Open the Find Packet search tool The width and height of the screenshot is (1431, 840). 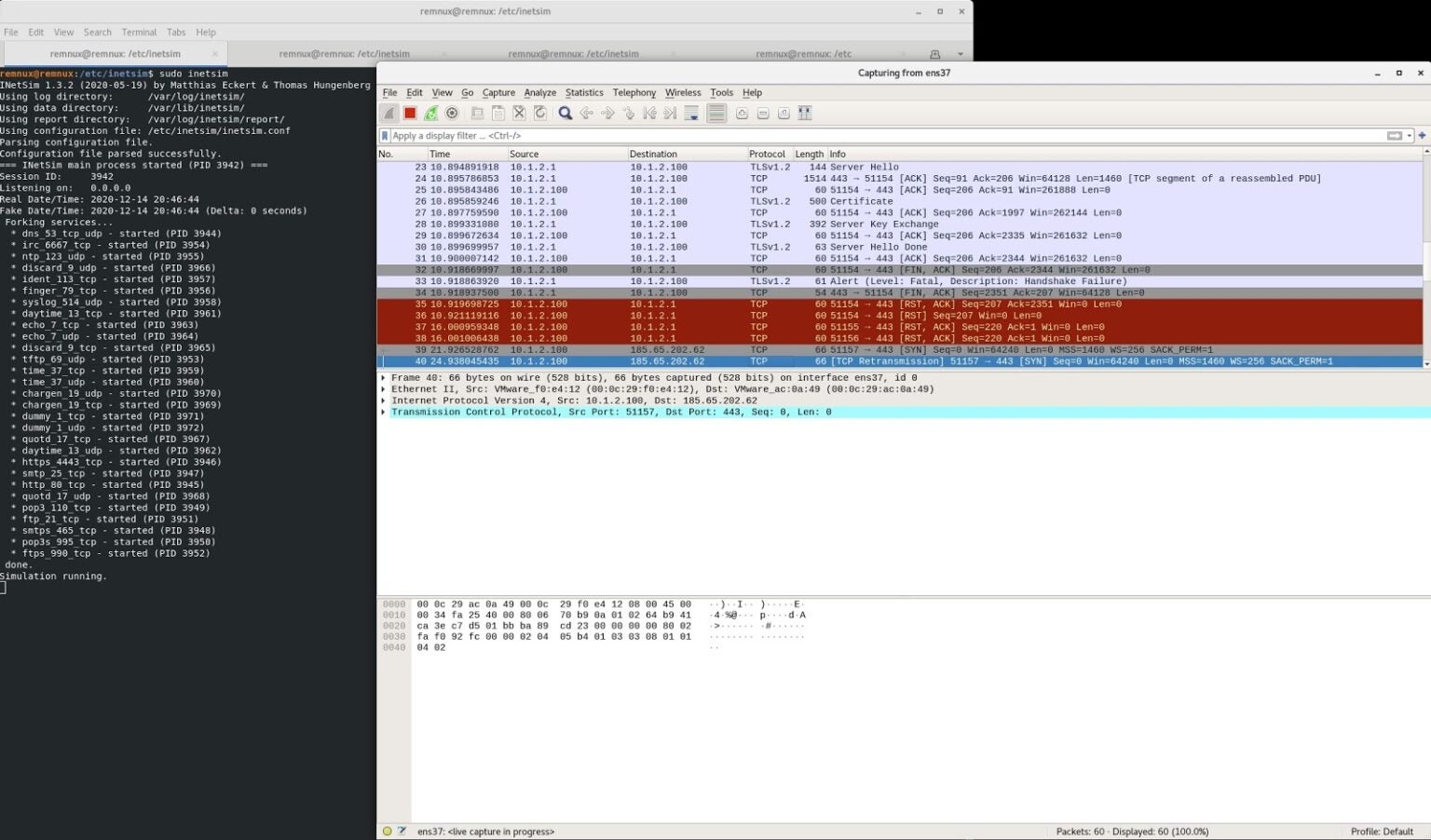pos(566,113)
